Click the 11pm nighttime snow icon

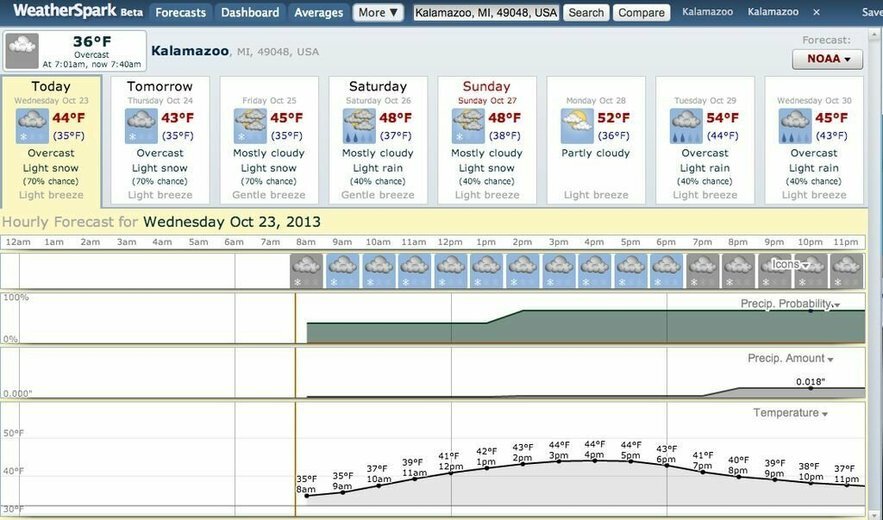pyautogui.click(x=847, y=271)
